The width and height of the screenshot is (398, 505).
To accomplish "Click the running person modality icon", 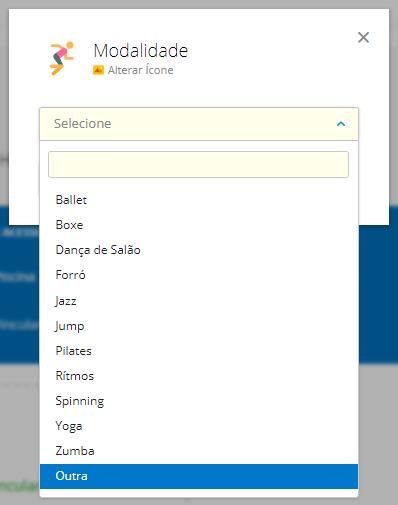I will coord(62,58).
